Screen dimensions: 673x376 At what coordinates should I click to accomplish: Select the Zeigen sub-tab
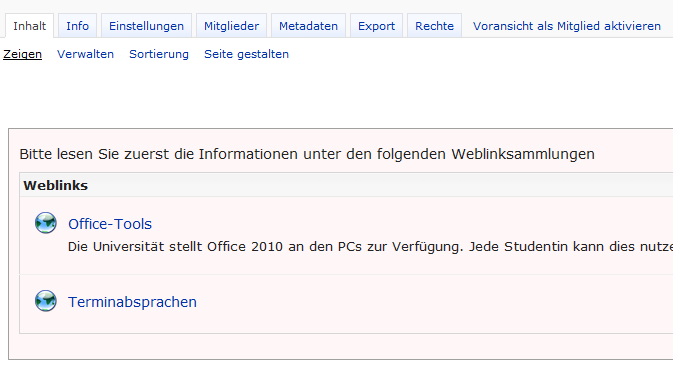pos(22,54)
